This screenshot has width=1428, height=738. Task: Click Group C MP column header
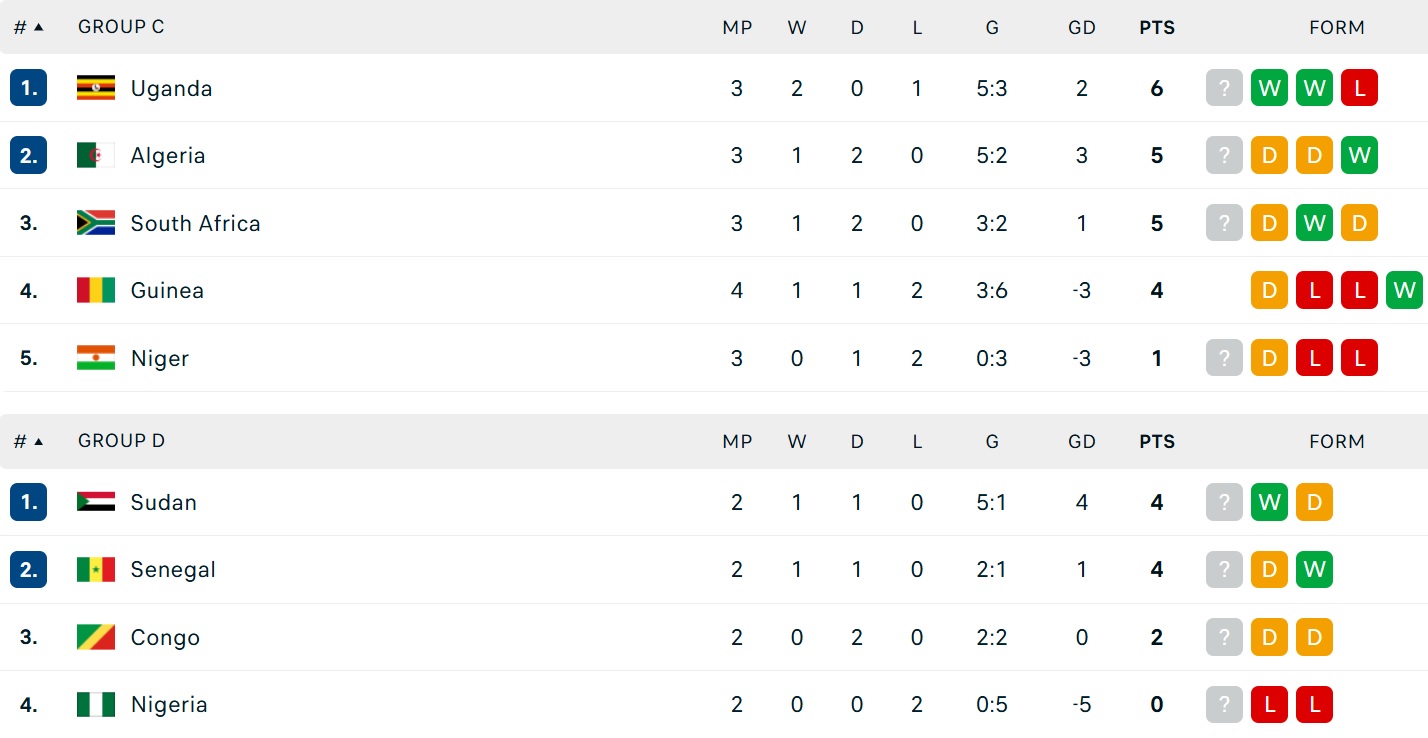[737, 28]
